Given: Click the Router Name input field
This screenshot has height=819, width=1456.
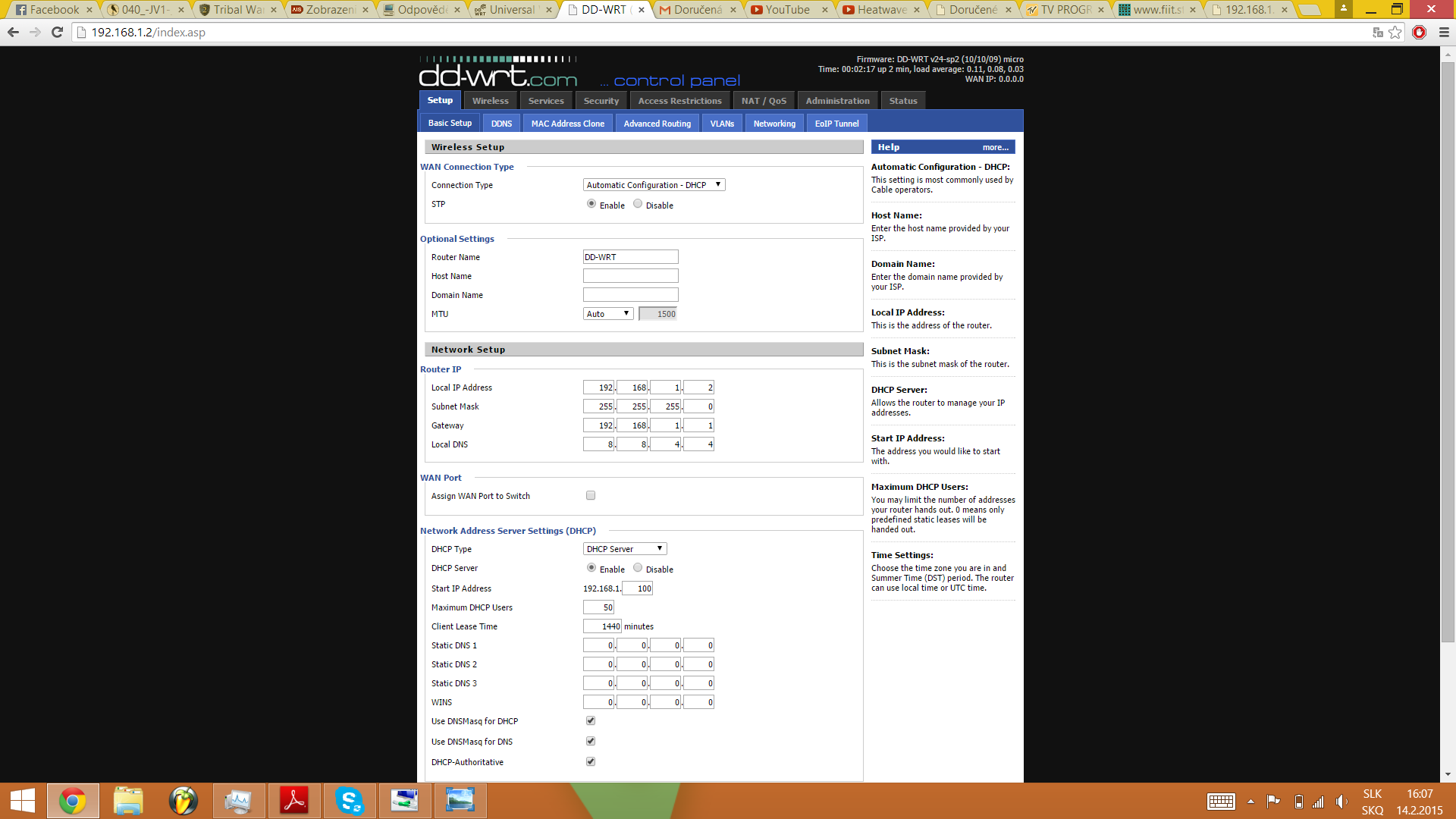Looking at the screenshot, I should pos(630,257).
